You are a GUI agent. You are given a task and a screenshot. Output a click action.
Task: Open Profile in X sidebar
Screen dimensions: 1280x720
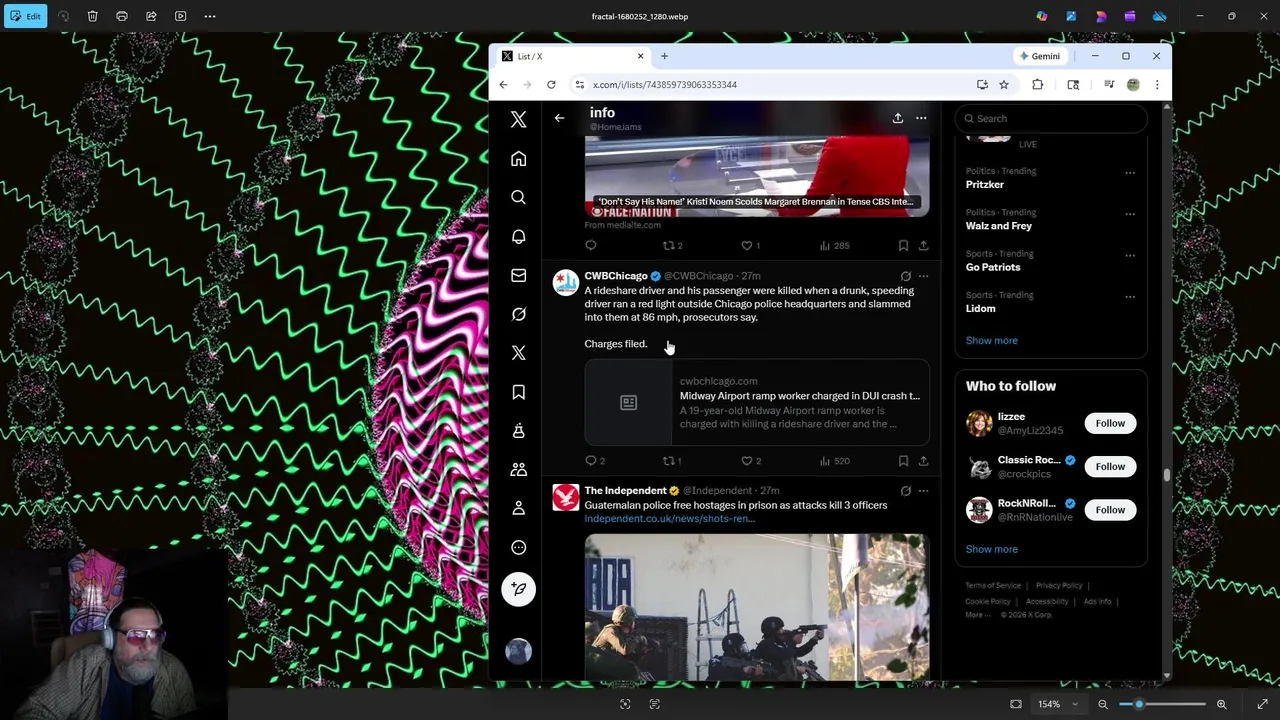point(518,508)
